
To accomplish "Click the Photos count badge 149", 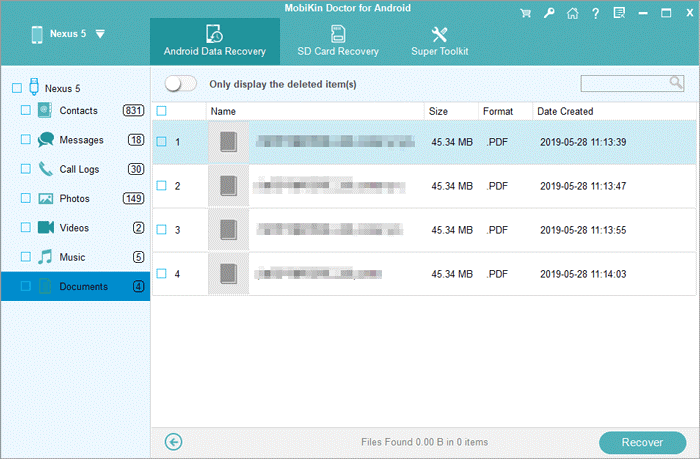I will (x=133, y=198).
